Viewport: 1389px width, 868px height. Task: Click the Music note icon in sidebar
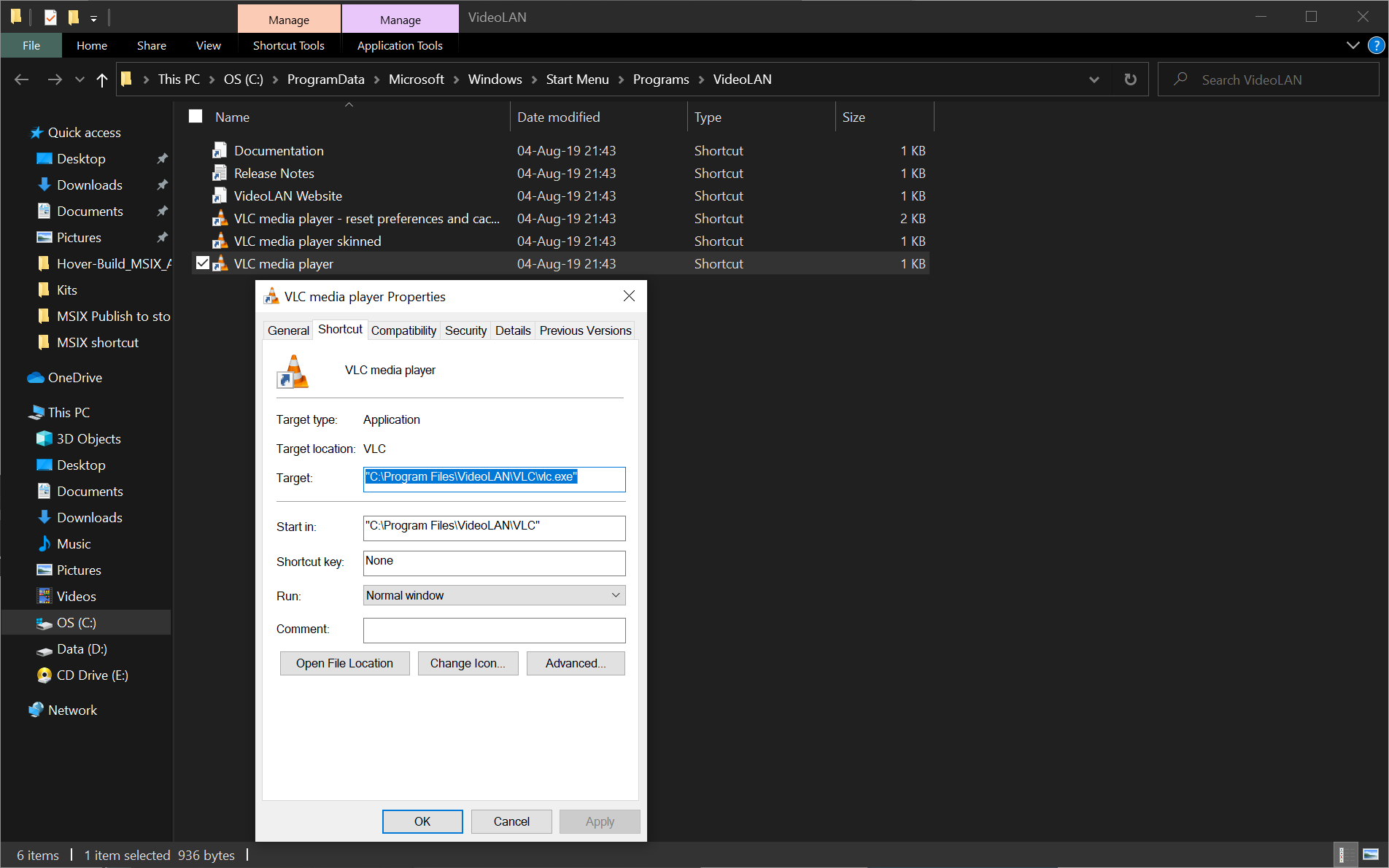click(x=45, y=544)
